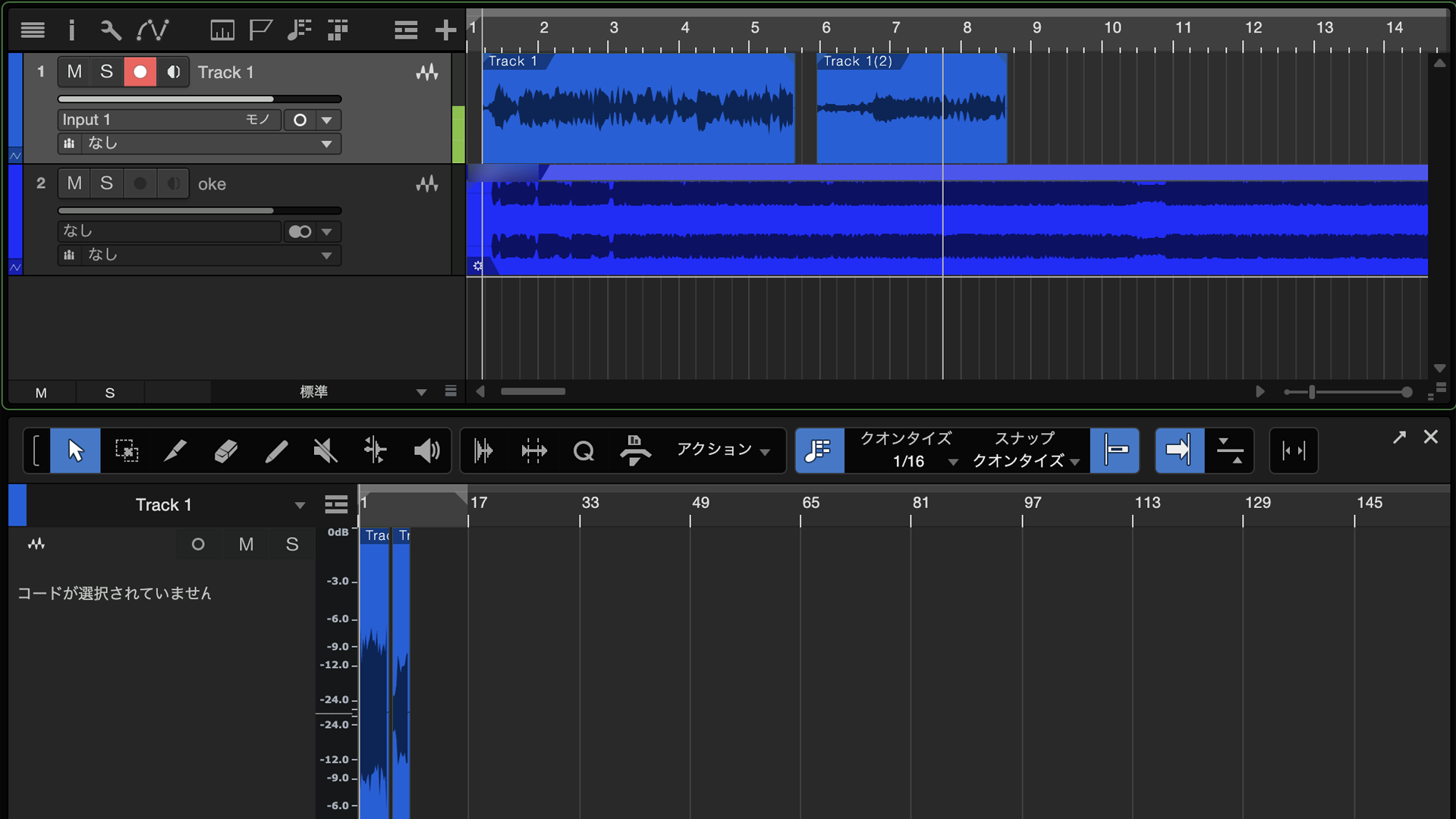Click the wrench options icon
1456x819 pixels.
pyautogui.click(x=111, y=30)
